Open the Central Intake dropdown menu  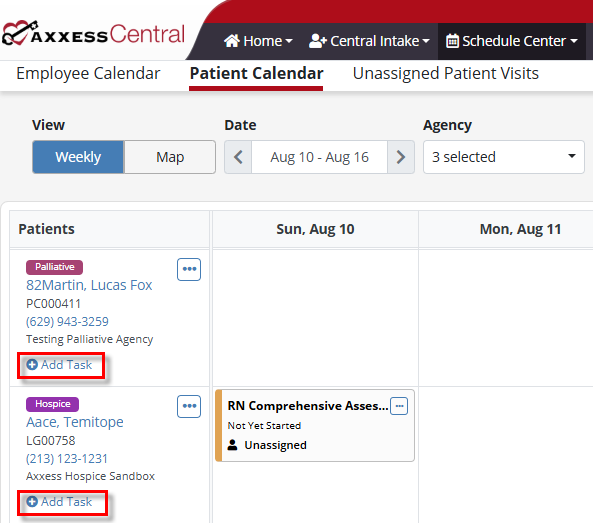click(x=369, y=41)
